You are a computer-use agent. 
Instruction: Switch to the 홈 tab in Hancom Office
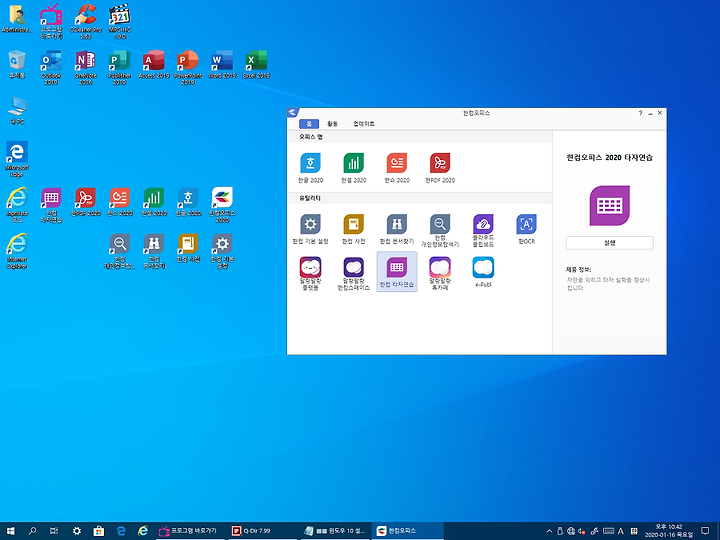309,124
